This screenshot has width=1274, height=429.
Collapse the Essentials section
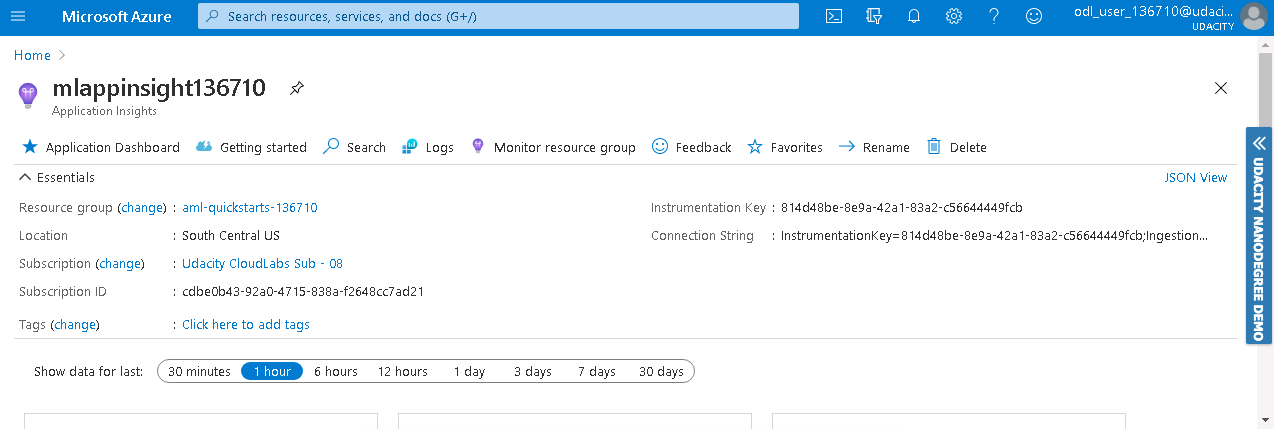57,177
